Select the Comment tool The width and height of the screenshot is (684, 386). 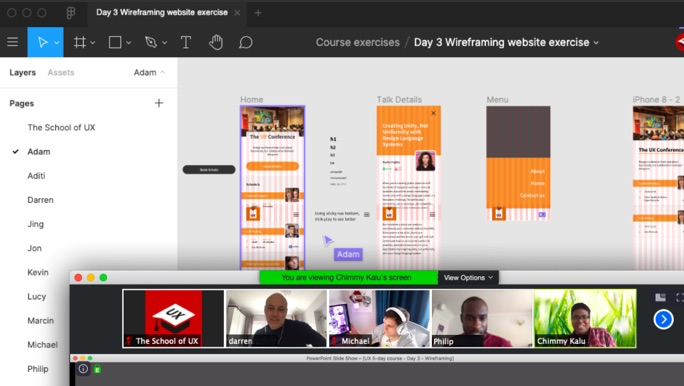pos(246,42)
